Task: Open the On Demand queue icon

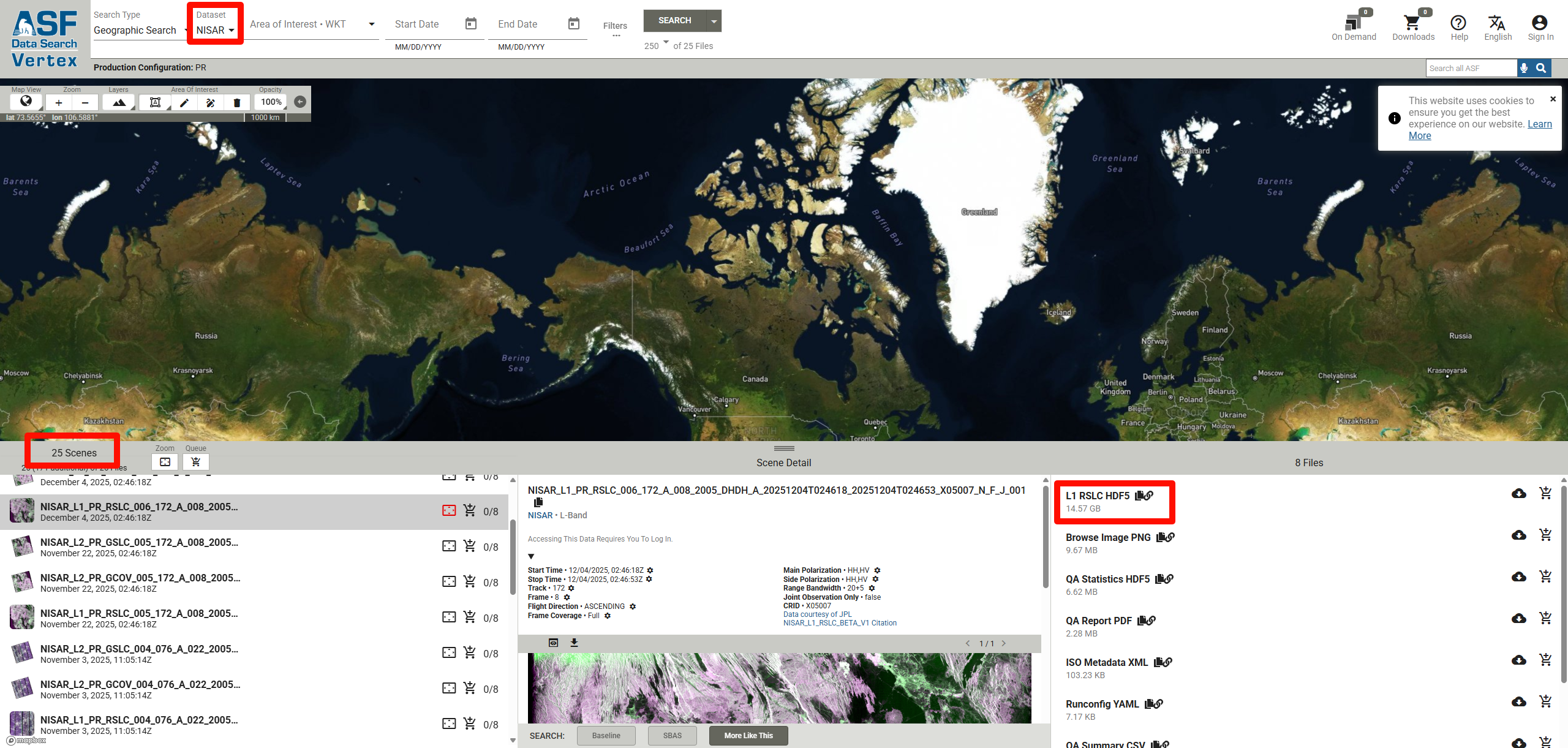Action: [1353, 25]
